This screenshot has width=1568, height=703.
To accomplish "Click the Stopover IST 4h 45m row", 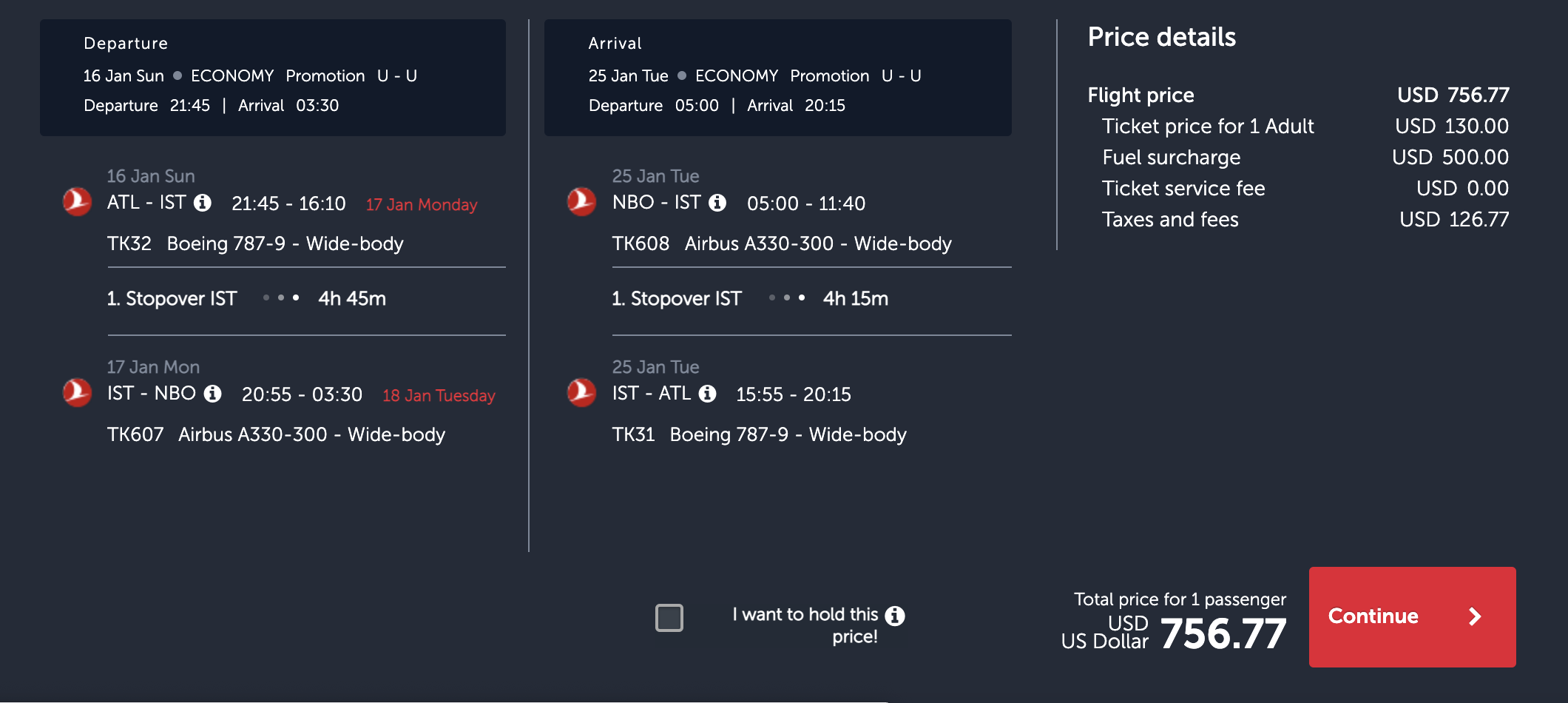I will pos(306,299).
